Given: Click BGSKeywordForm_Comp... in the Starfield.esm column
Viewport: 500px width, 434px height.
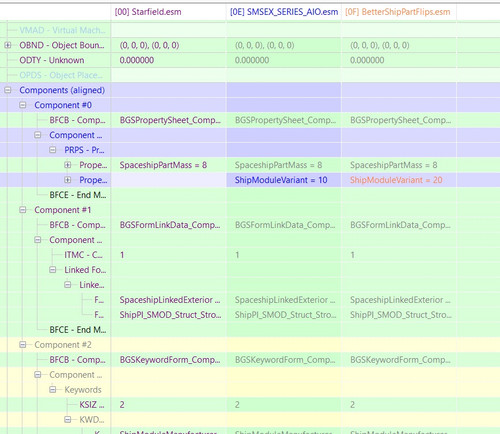Looking at the screenshot, I should [x=170, y=360].
